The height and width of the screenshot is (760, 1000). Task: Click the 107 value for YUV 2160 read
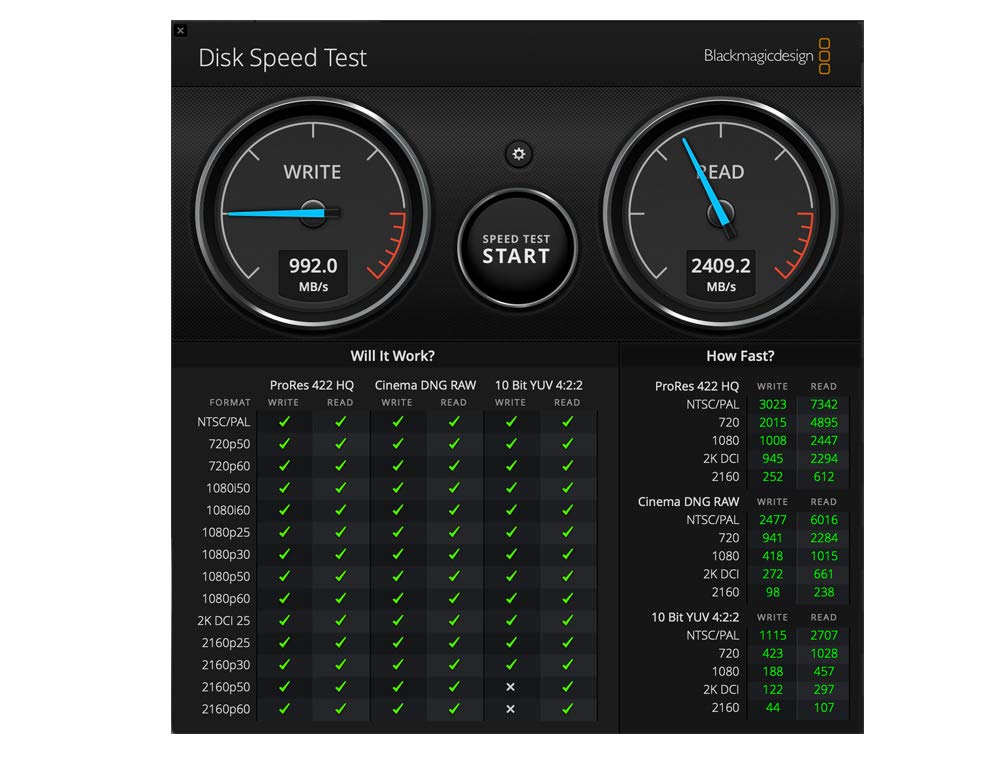[823, 707]
